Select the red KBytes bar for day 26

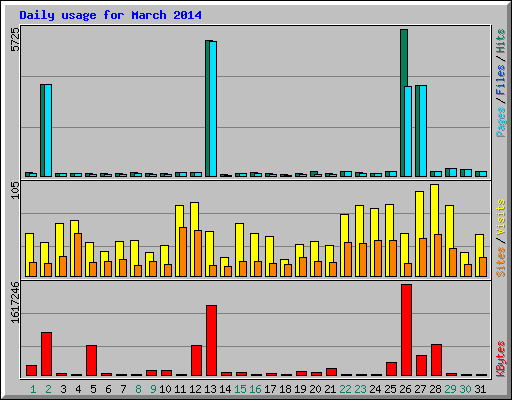tap(407, 330)
